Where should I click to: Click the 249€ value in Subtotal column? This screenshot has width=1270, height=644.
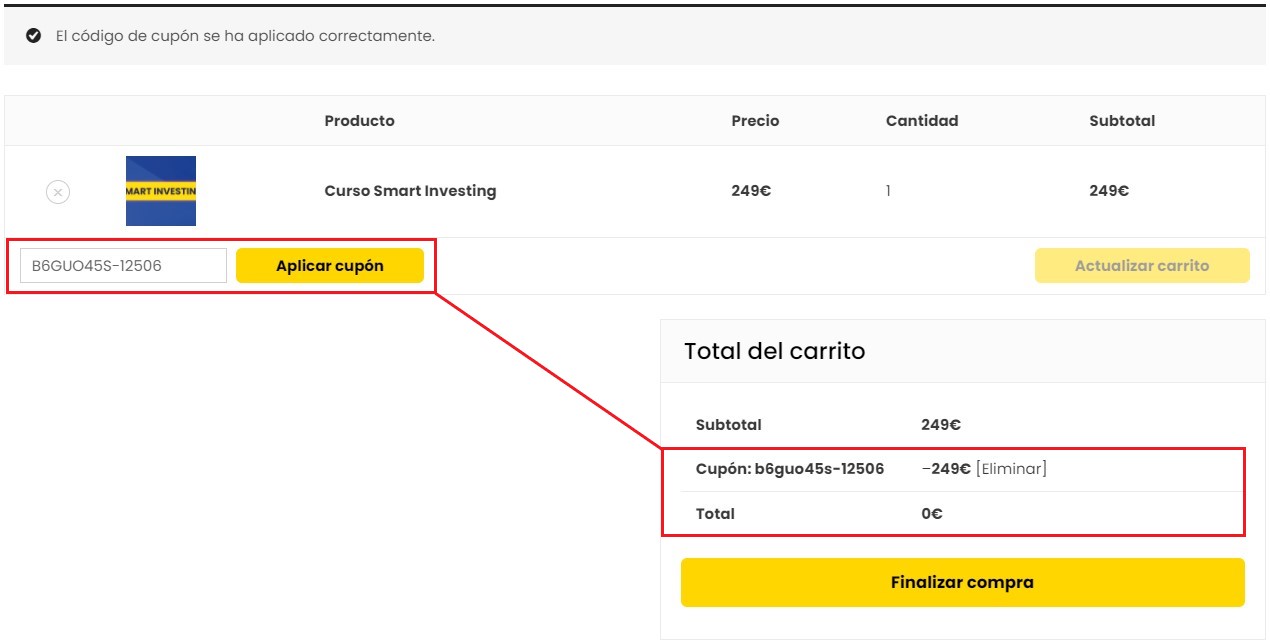[x=1109, y=191]
